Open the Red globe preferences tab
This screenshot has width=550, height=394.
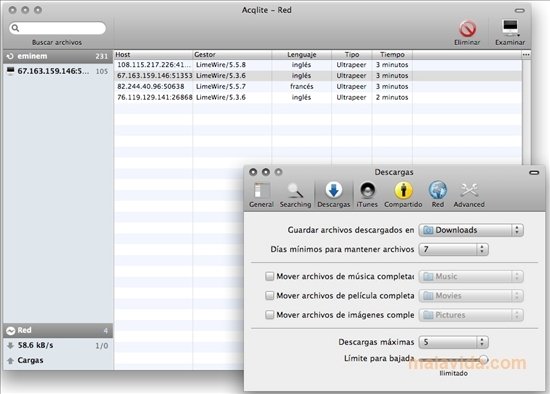pyautogui.click(x=438, y=195)
